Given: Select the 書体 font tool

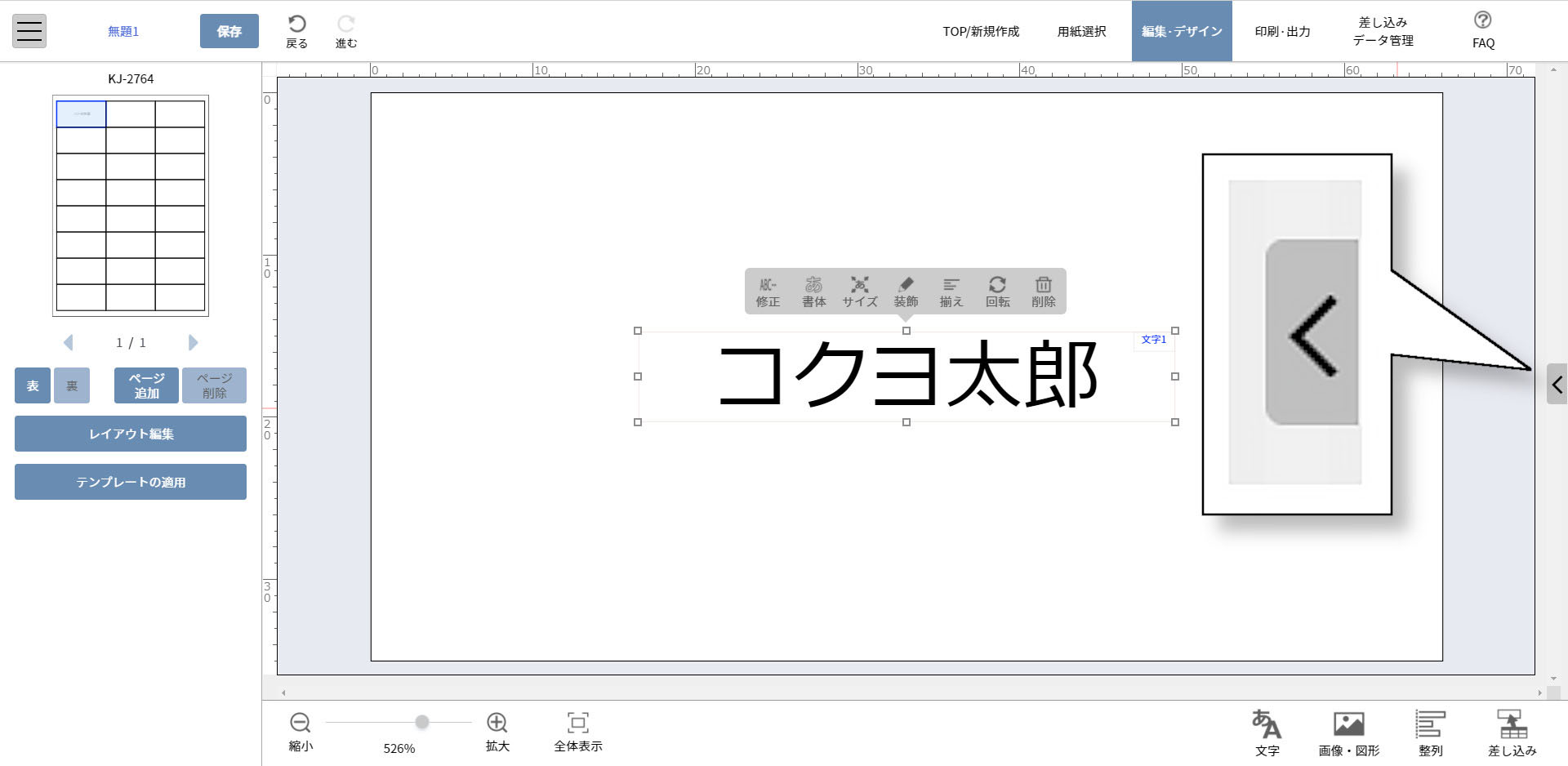Looking at the screenshot, I should (x=813, y=292).
